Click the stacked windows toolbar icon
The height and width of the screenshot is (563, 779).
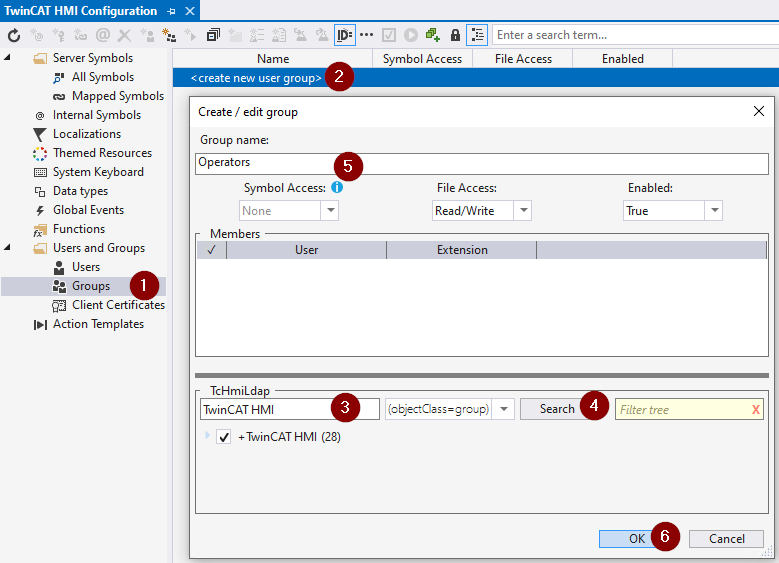pos(213,35)
